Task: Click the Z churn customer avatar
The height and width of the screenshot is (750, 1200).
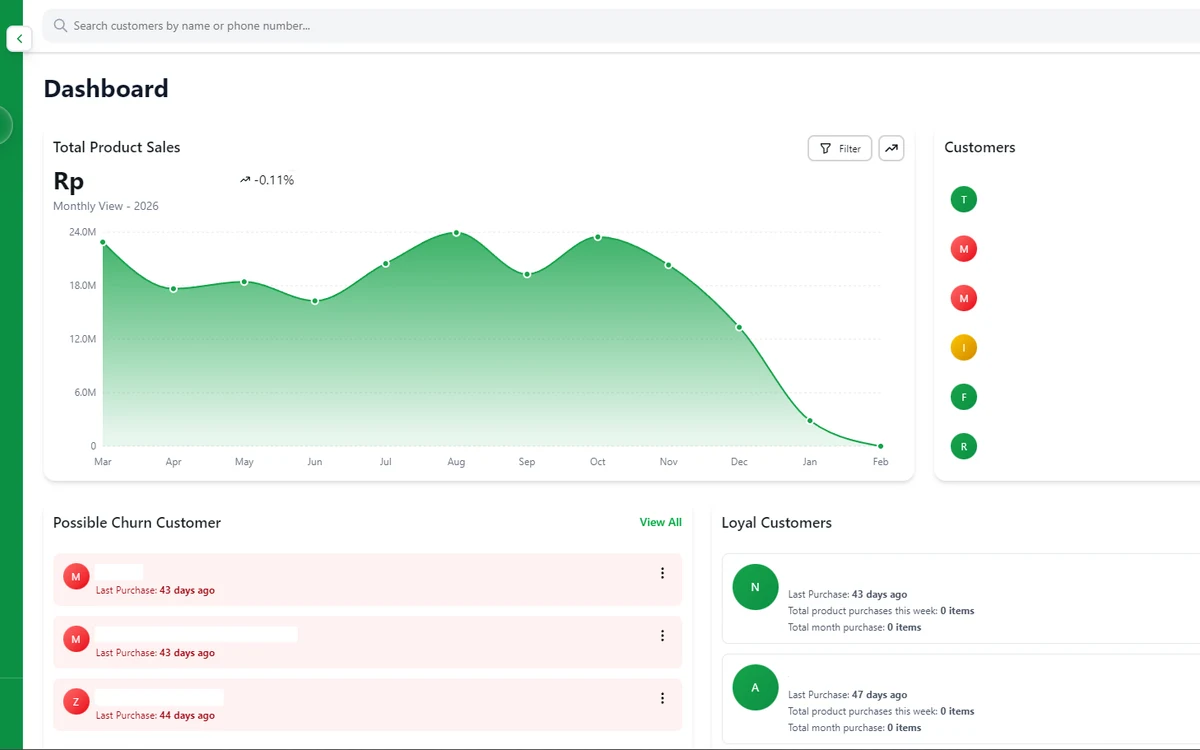Action: tap(76, 702)
